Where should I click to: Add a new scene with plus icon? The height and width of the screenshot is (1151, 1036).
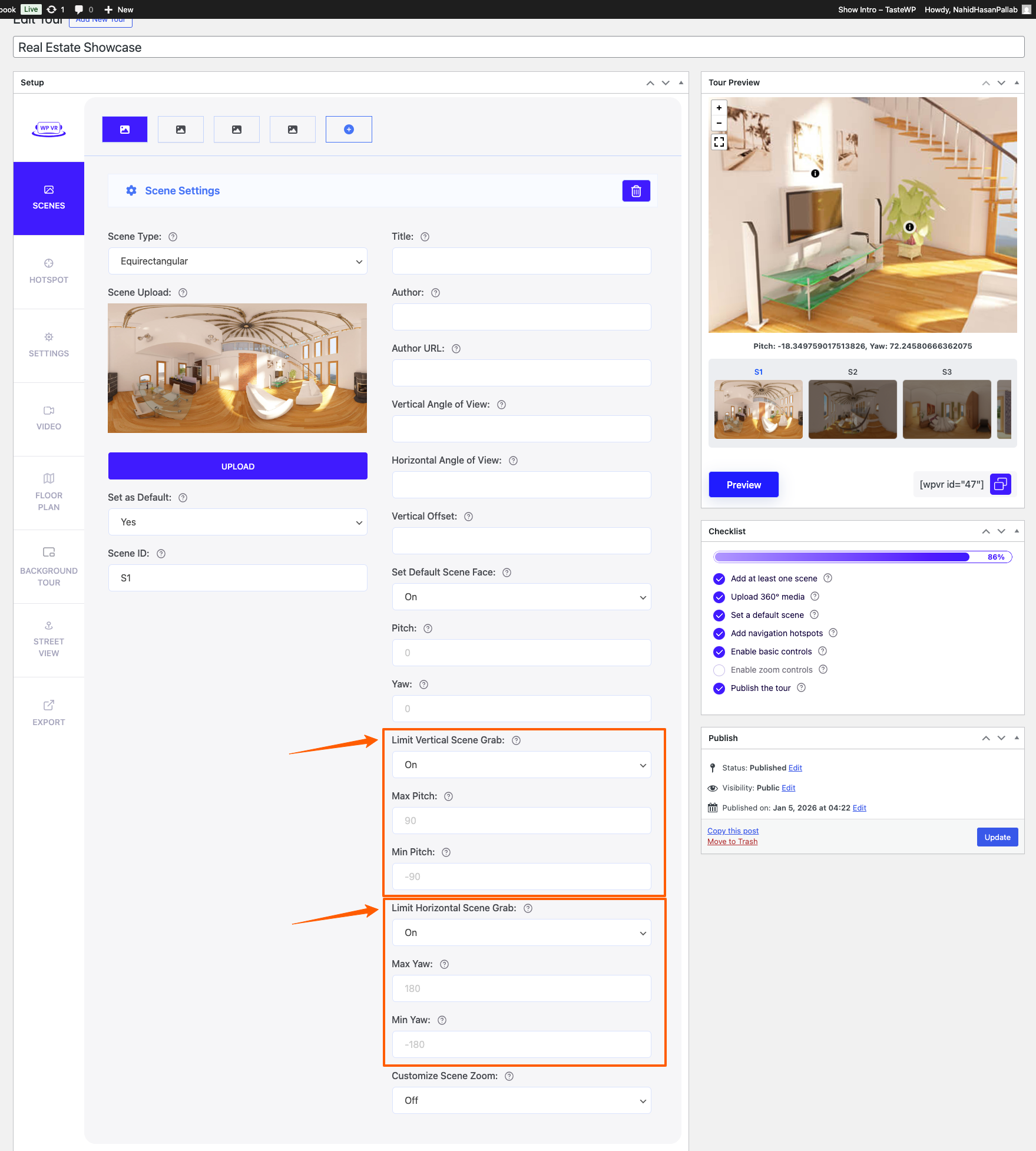(349, 130)
